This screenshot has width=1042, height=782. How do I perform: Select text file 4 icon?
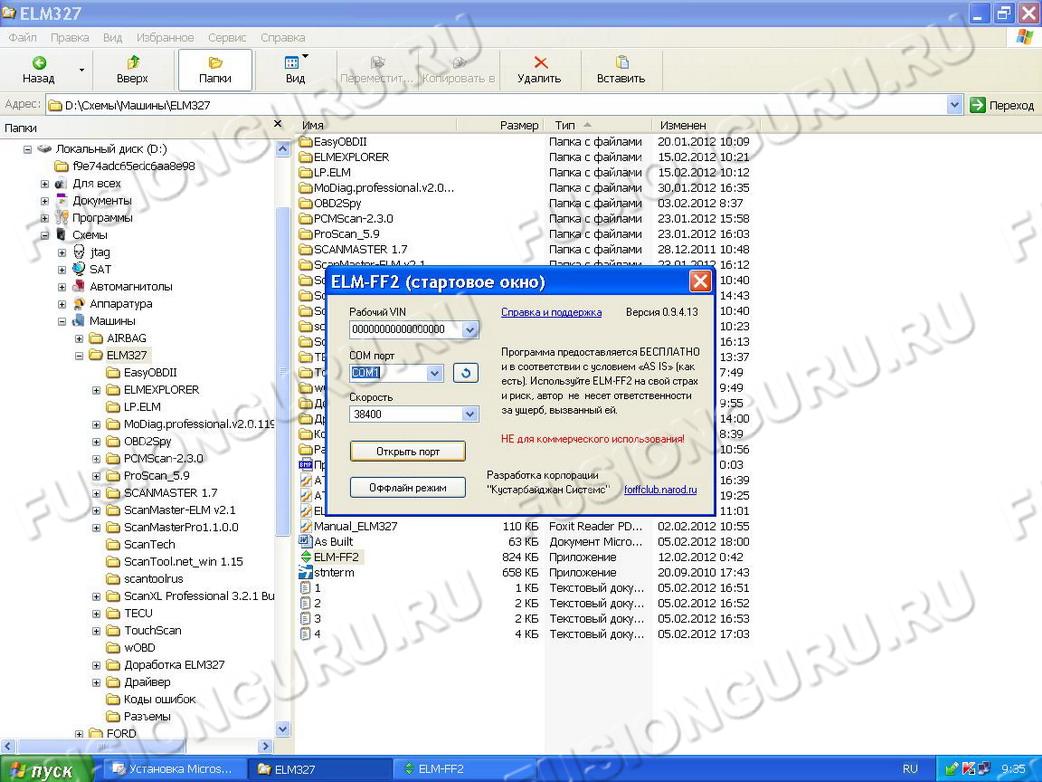pyautogui.click(x=306, y=634)
